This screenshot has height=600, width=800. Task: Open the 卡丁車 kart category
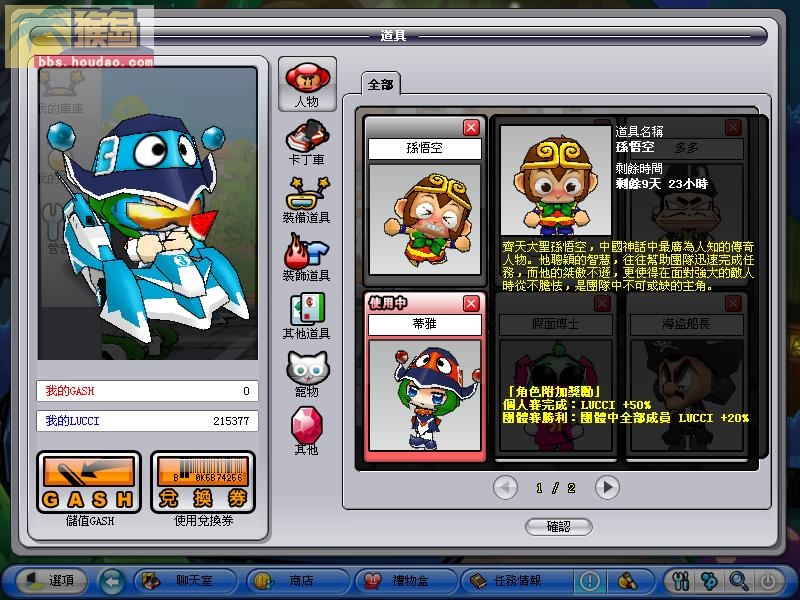click(307, 142)
